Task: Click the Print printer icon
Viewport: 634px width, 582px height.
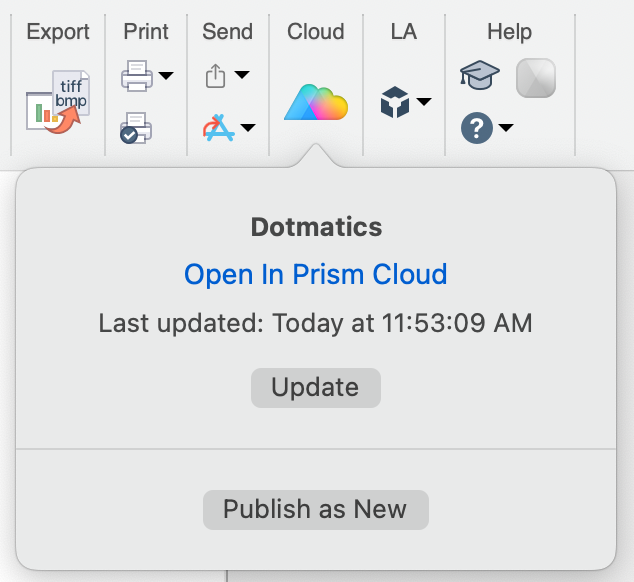Action: tap(135, 75)
